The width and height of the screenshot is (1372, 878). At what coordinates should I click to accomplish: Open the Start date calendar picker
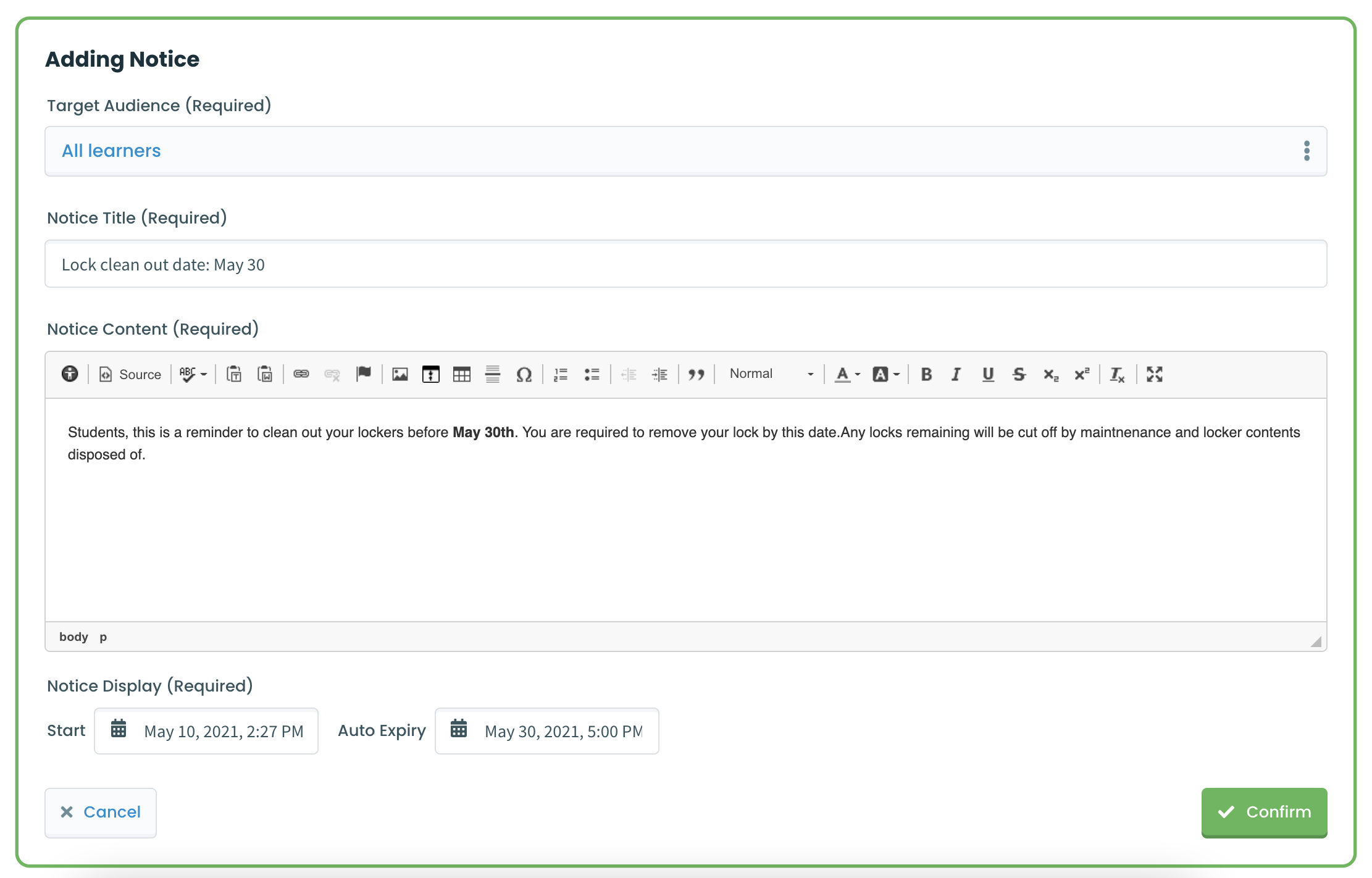coord(119,729)
